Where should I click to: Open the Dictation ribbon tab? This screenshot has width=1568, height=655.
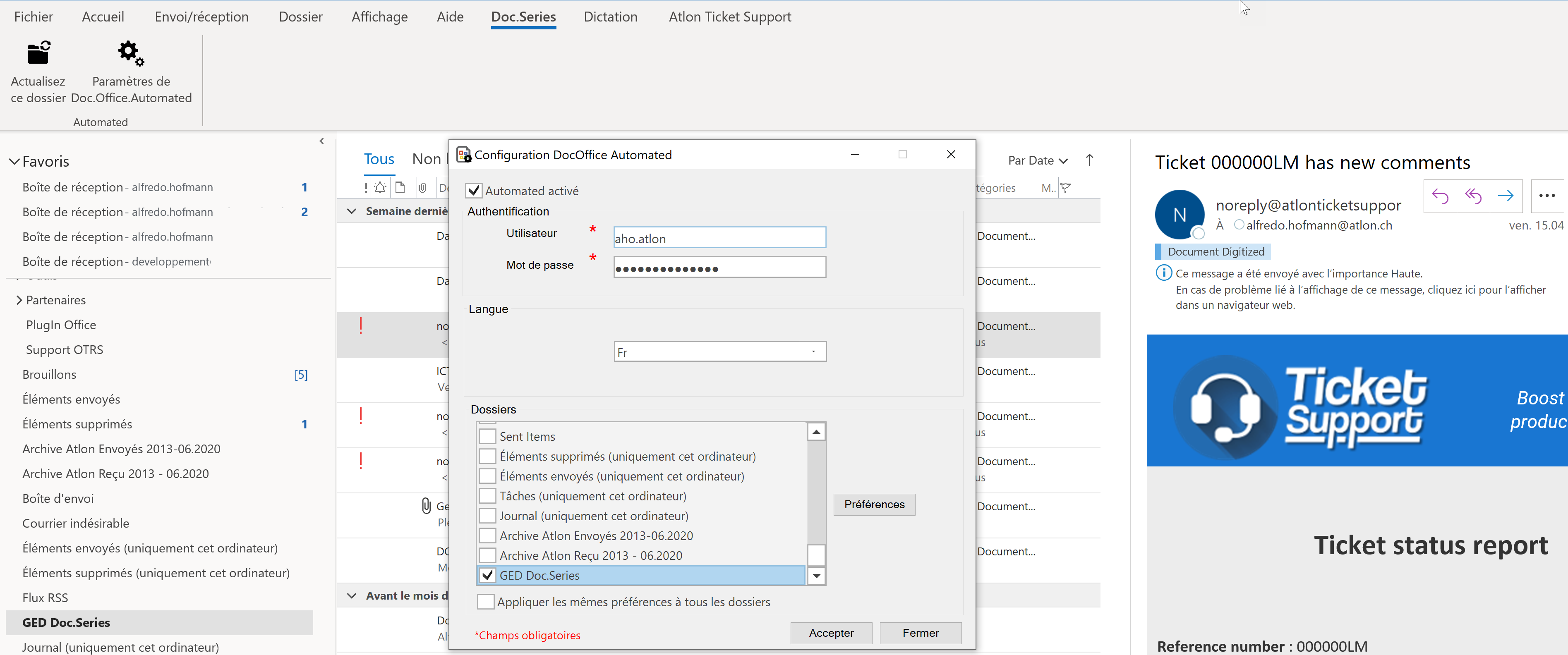pos(611,17)
